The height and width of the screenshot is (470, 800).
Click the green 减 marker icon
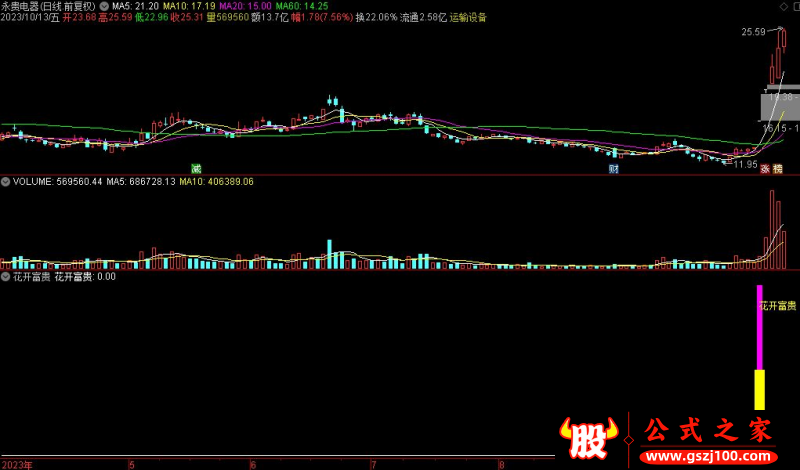coord(196,168)
